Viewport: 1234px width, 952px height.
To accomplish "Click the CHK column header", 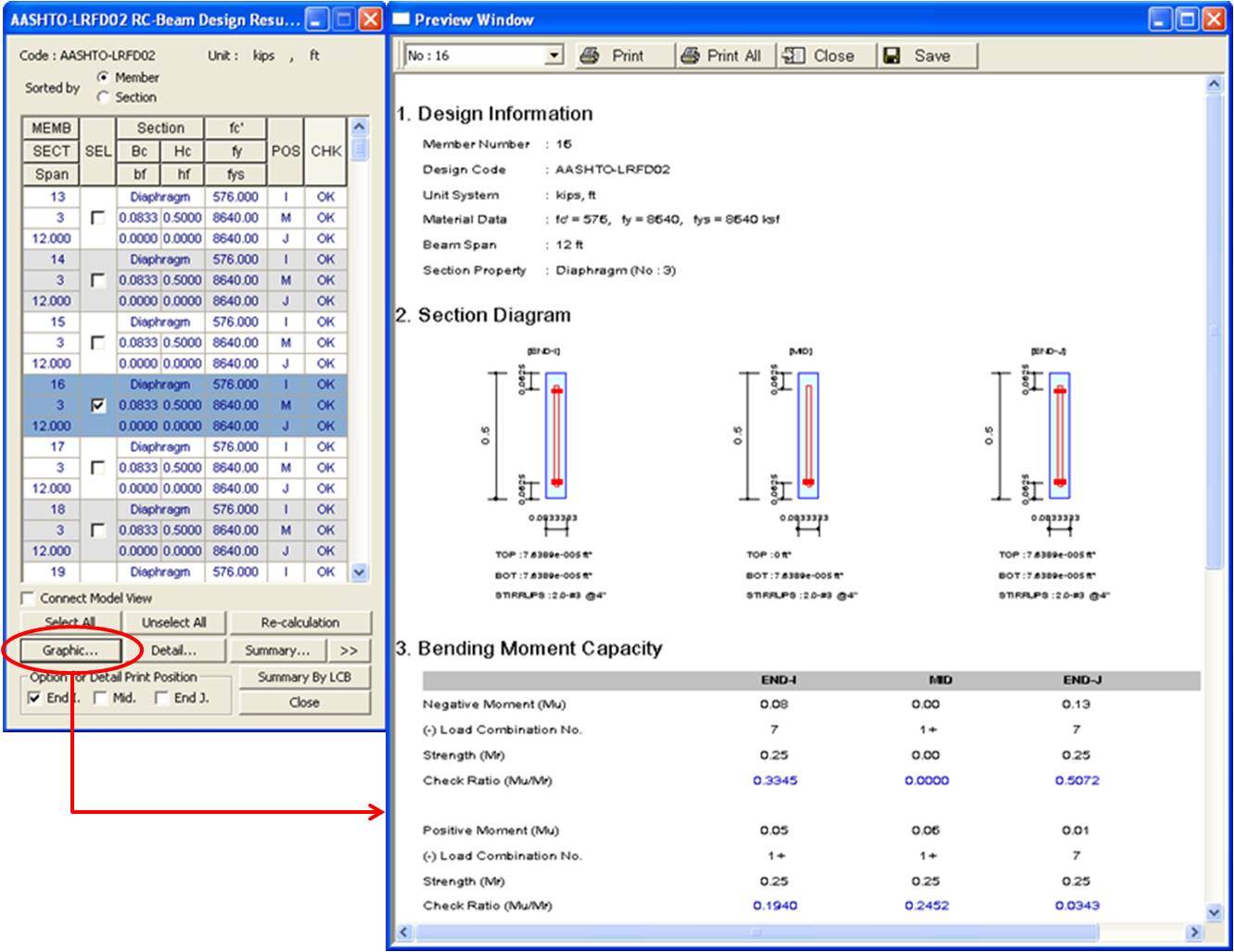I will tap(325, 151).
